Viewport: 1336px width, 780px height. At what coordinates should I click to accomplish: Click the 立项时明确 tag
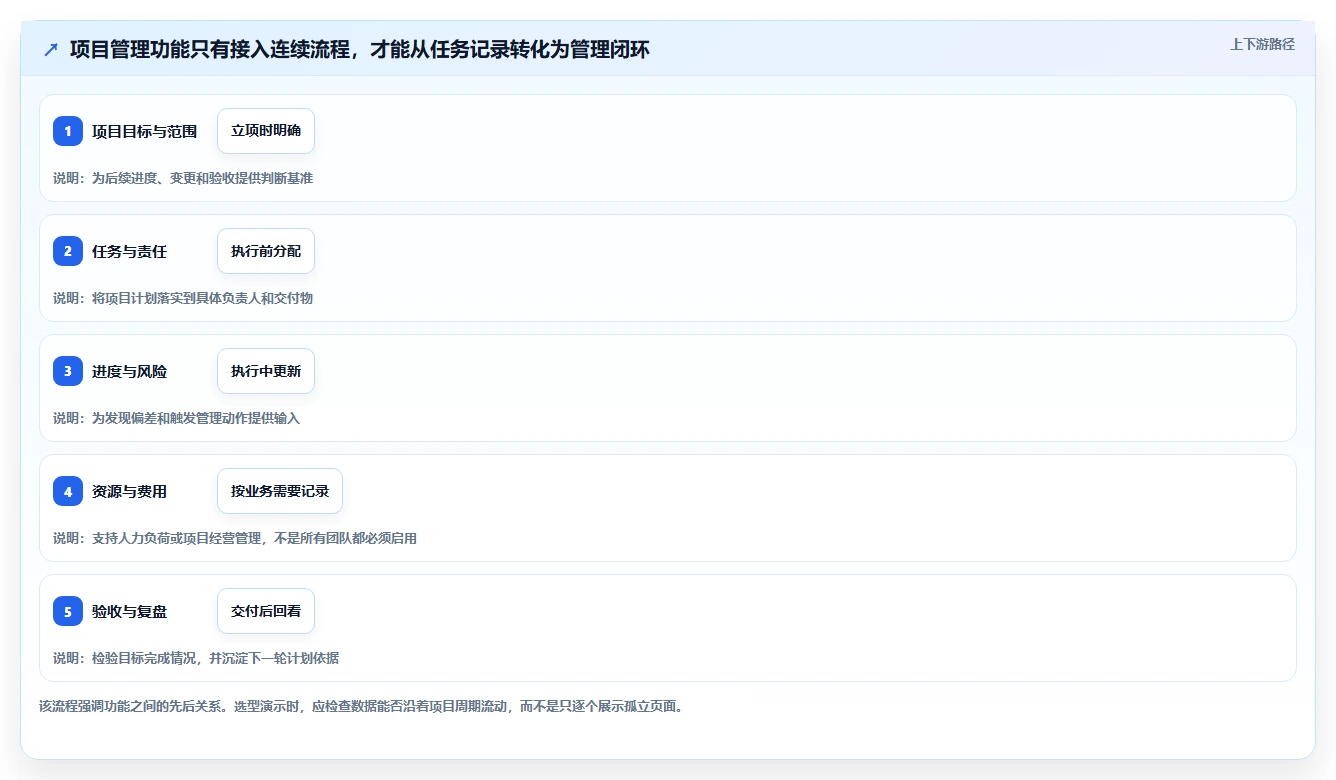pyautogui.click(x=266, y=131)
